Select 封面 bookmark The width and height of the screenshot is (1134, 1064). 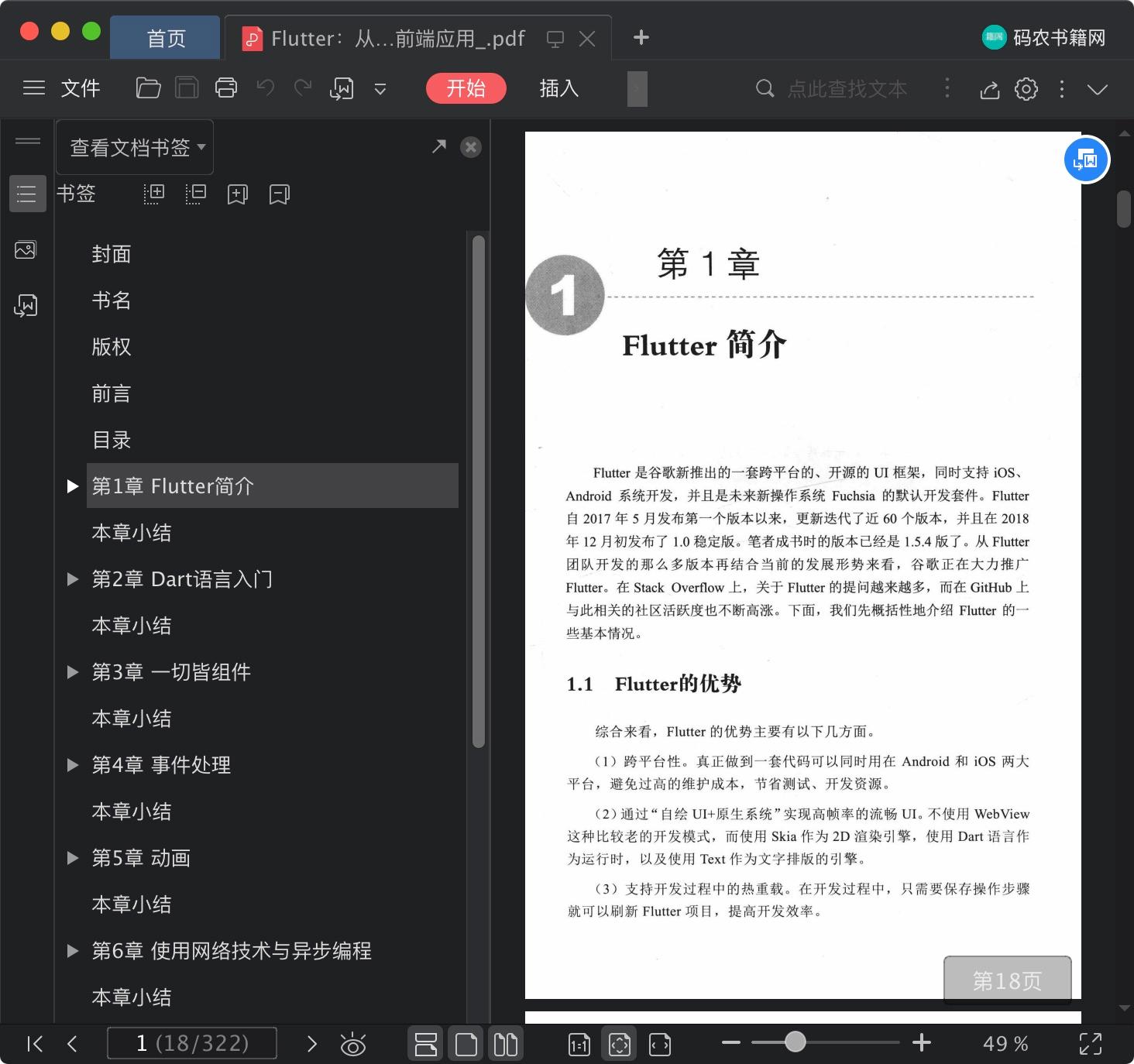pyautogui.click(x=112, y=254)
